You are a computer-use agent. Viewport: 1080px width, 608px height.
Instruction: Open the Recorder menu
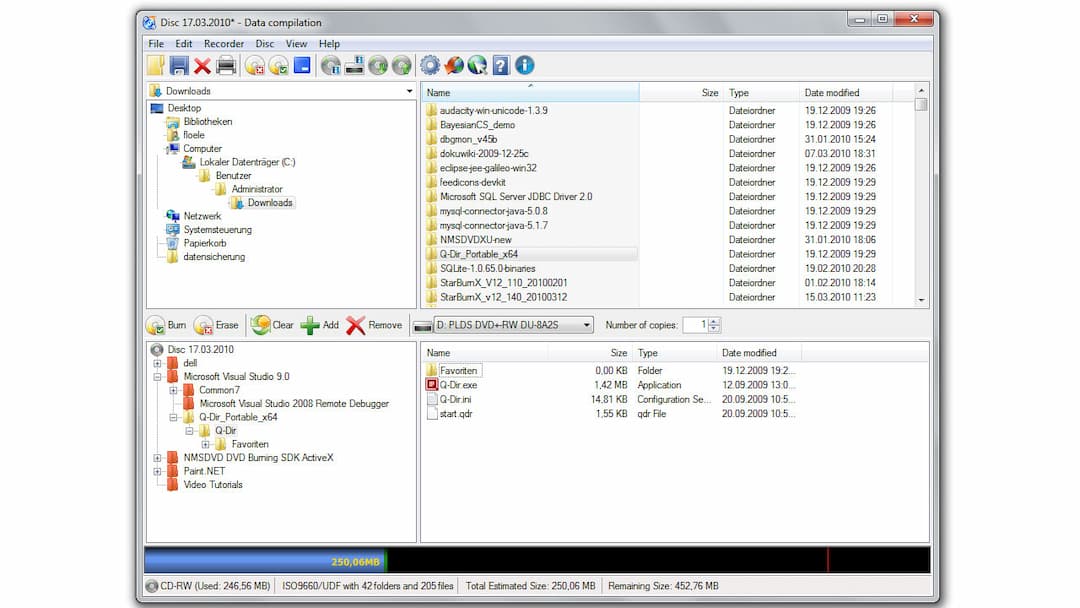coord(223,43)
